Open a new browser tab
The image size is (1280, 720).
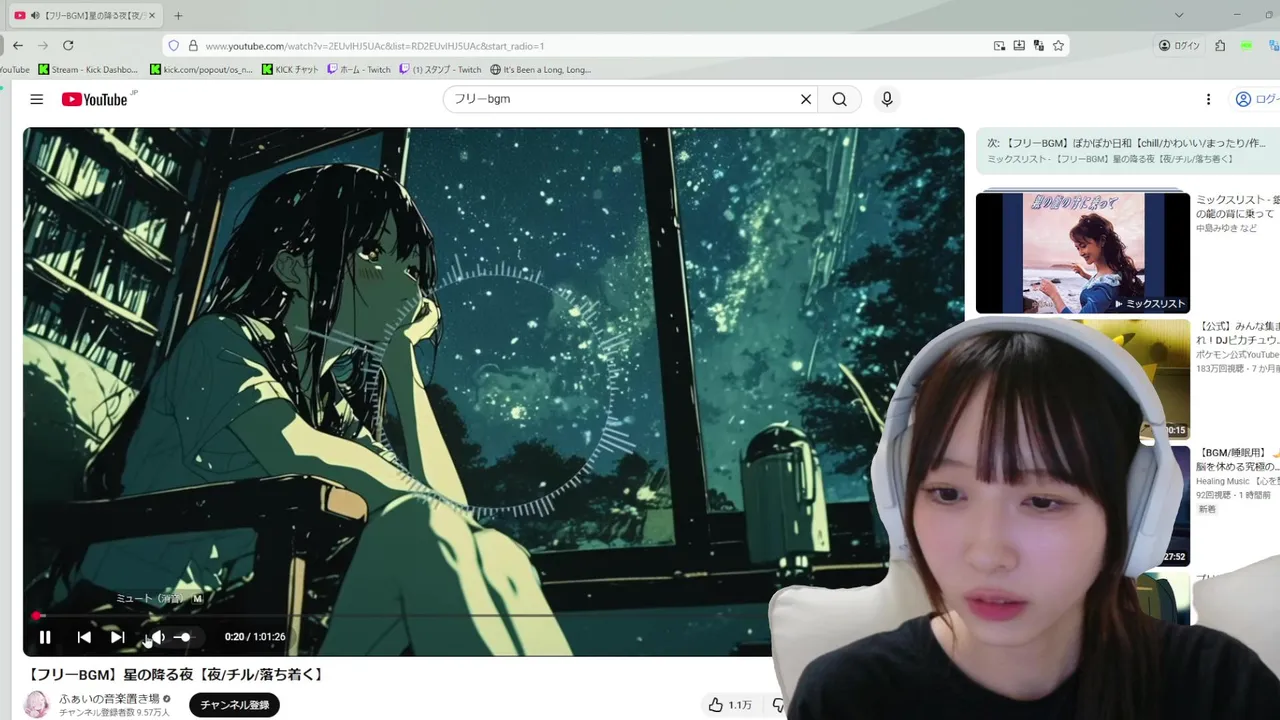178,15
